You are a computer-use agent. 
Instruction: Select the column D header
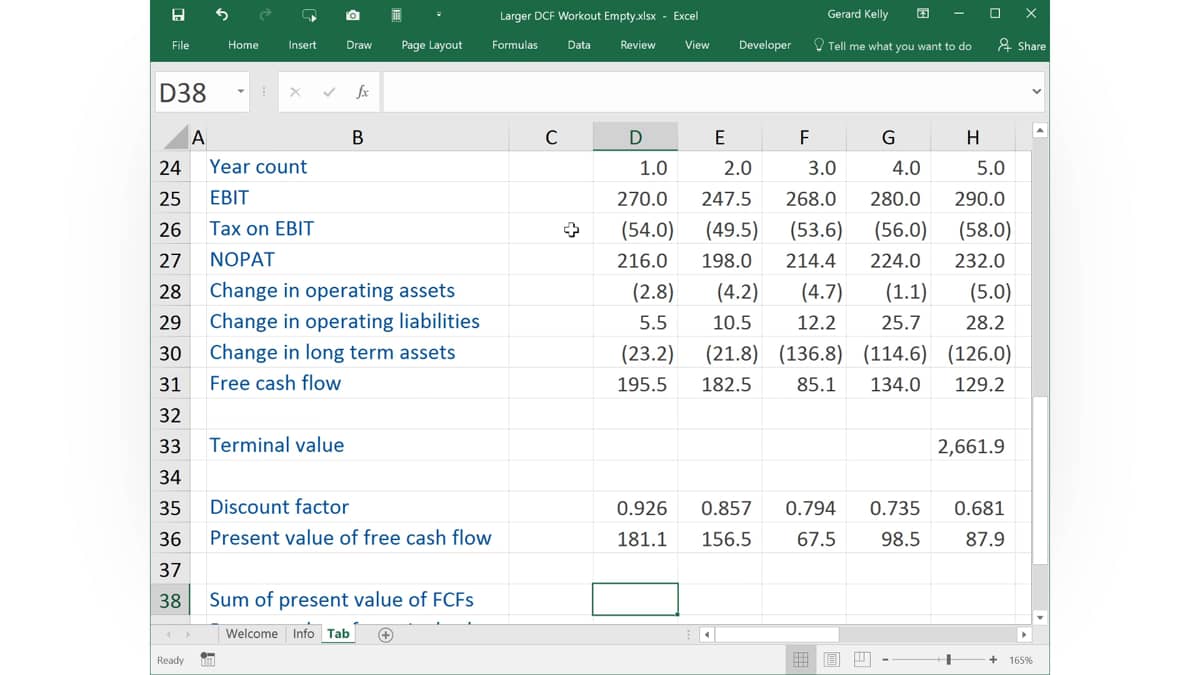tap(635, 138)
